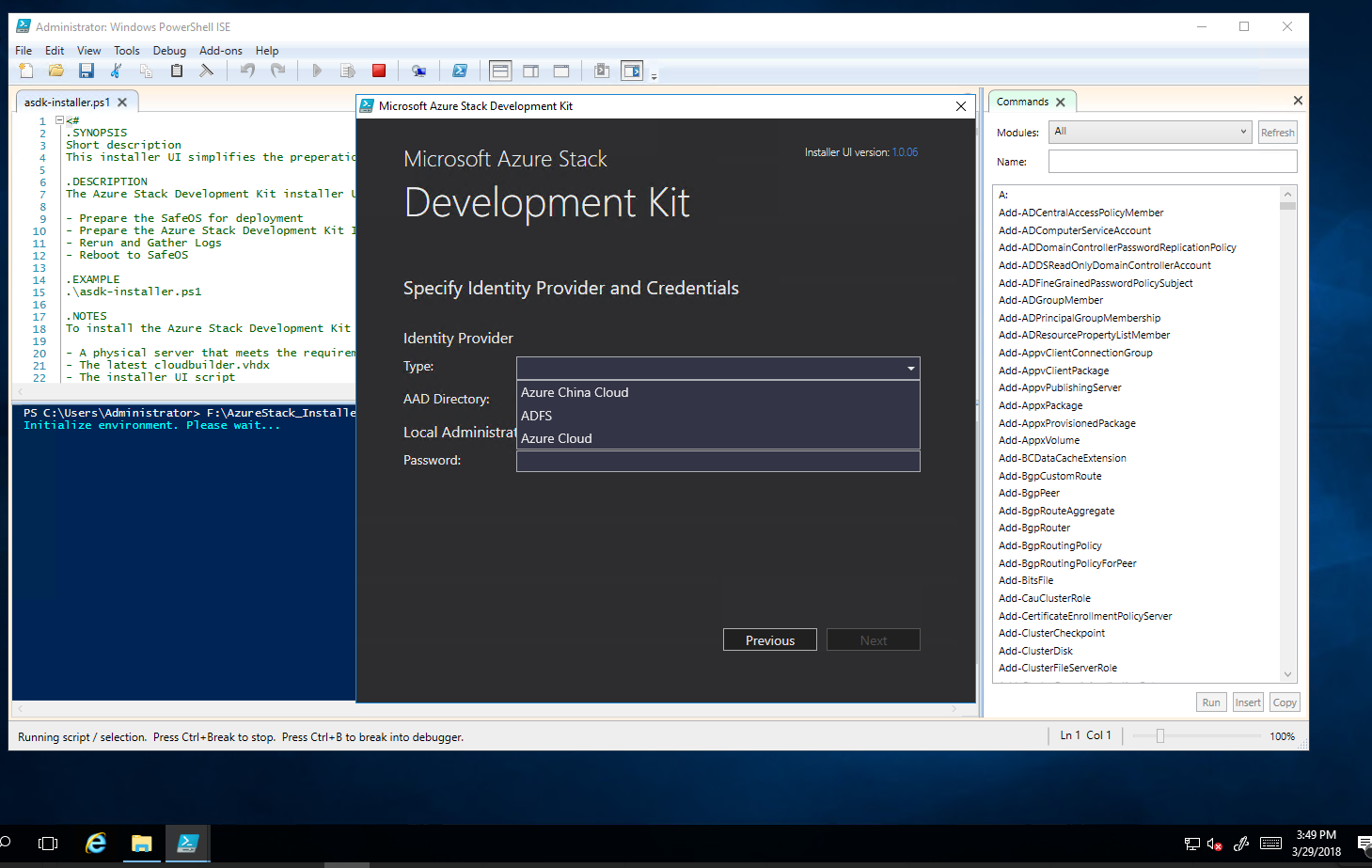Show script pane on top layout icon
The image size is (1372, 868).
tap(500, 71)
